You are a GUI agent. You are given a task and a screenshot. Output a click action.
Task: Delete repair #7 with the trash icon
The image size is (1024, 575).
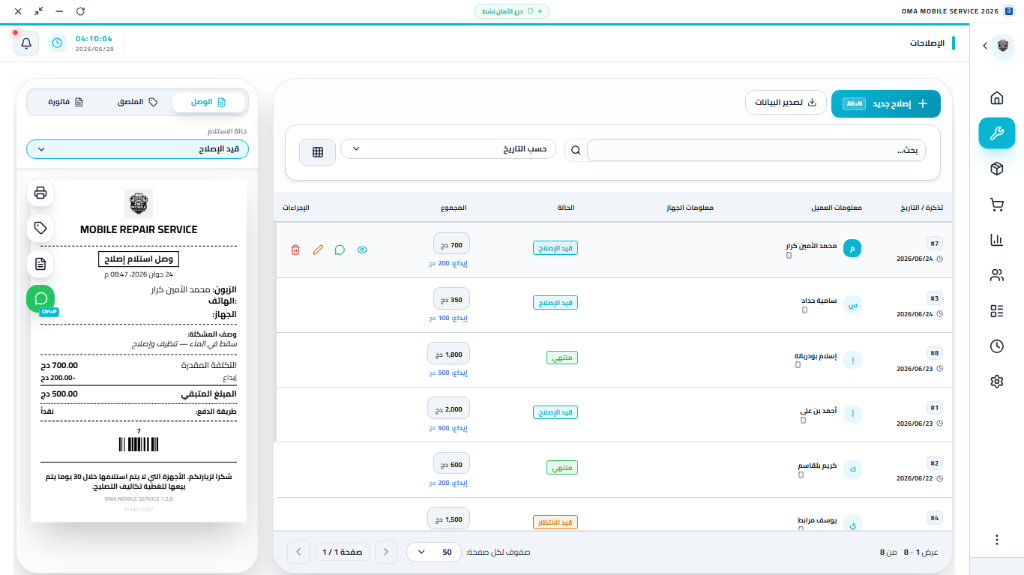coord(295,250)
